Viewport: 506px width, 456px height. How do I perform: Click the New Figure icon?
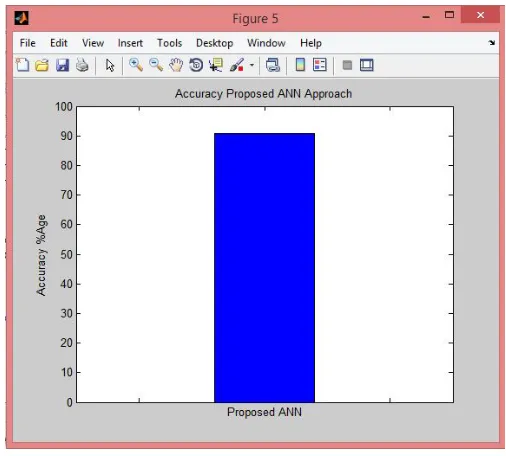click(23, 65)
